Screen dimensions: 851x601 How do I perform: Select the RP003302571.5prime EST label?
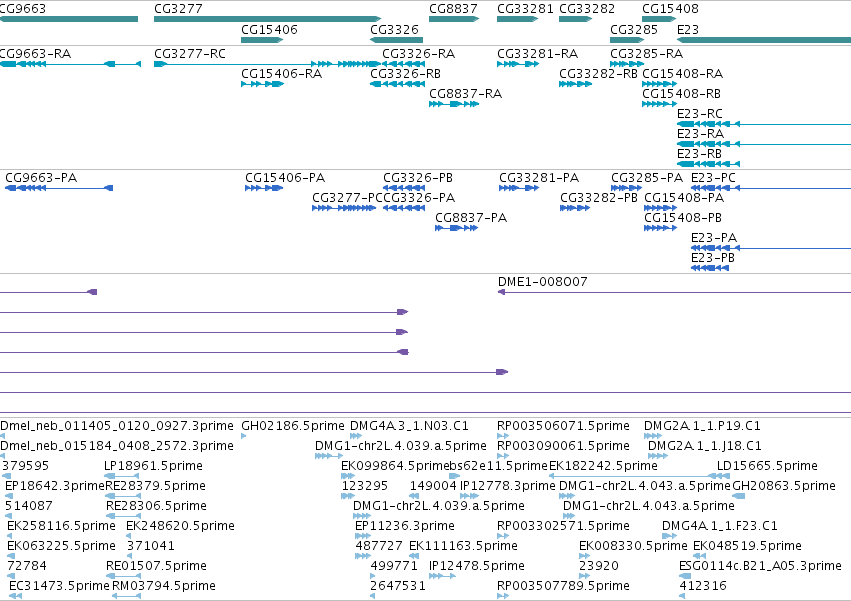pos(563,526)
